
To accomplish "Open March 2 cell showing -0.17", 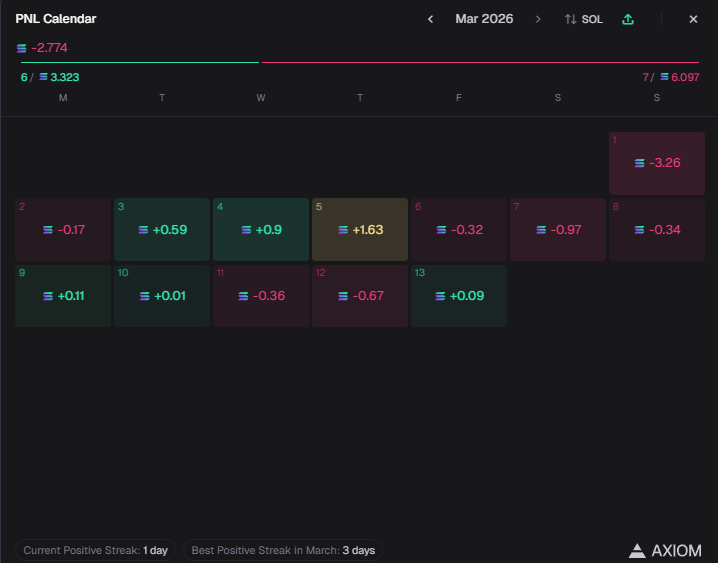I will 63,229.
